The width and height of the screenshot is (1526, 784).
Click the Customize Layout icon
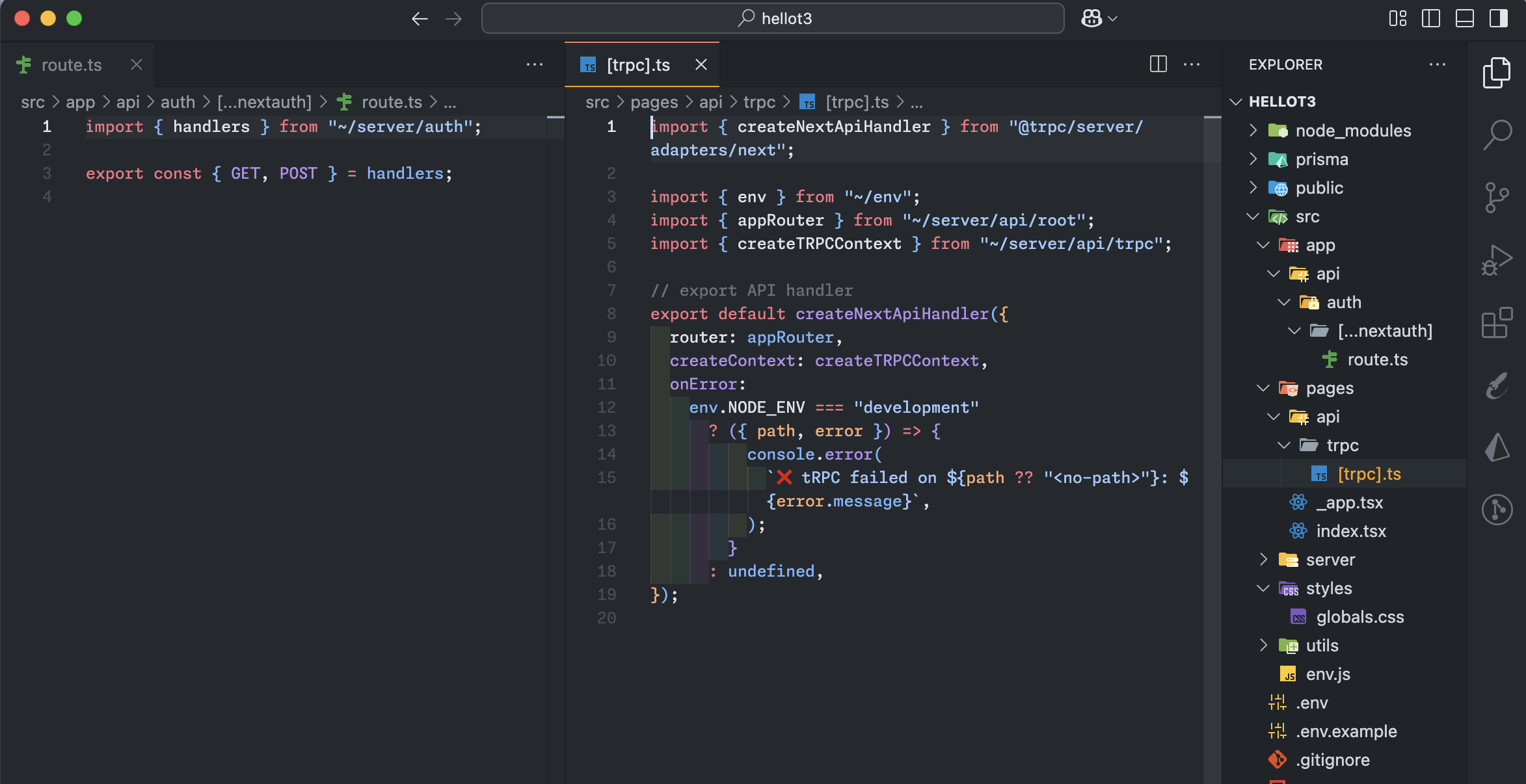pyautogui.click(x=1397, y=18)
